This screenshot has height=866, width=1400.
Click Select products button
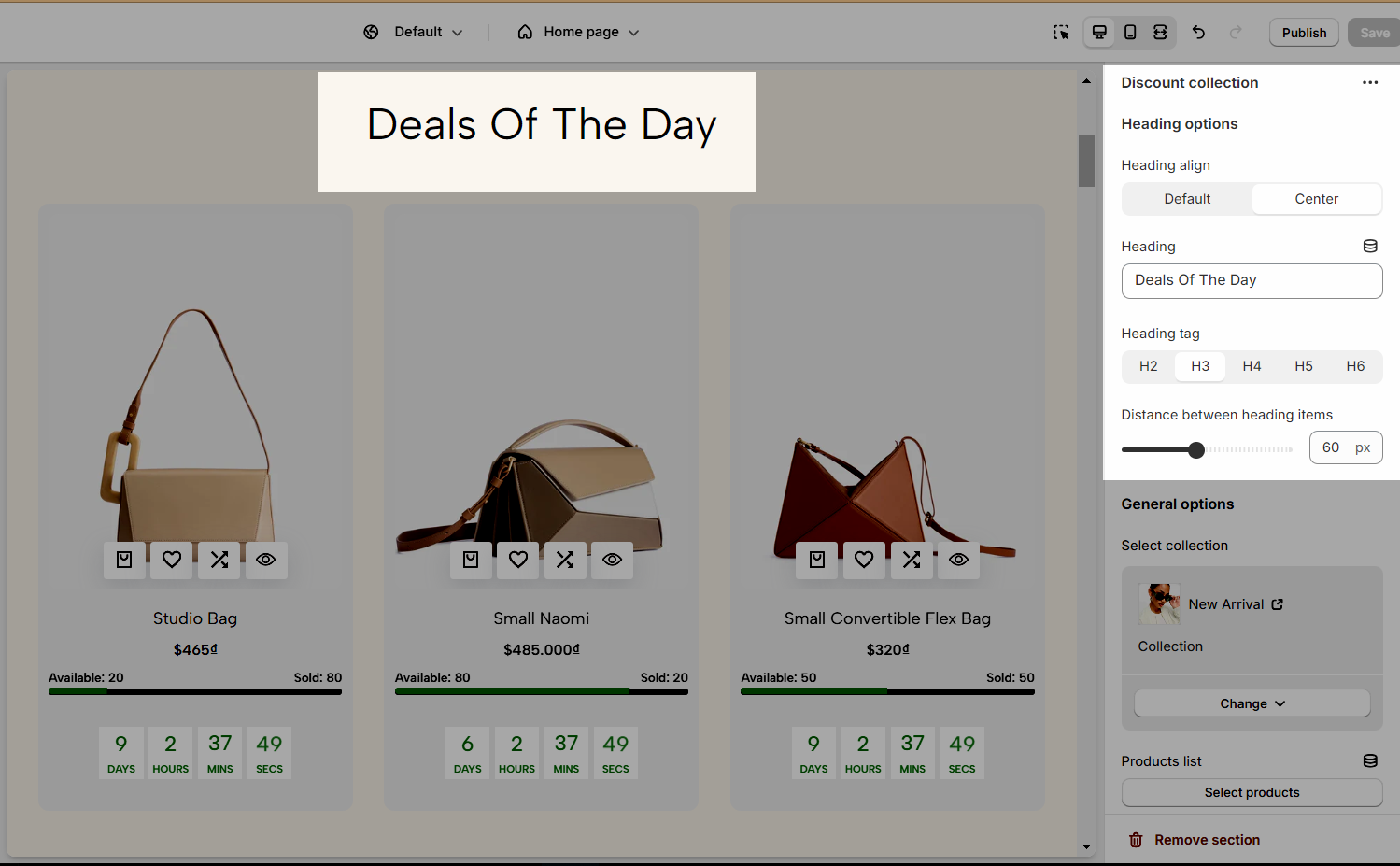point(1252,792)
